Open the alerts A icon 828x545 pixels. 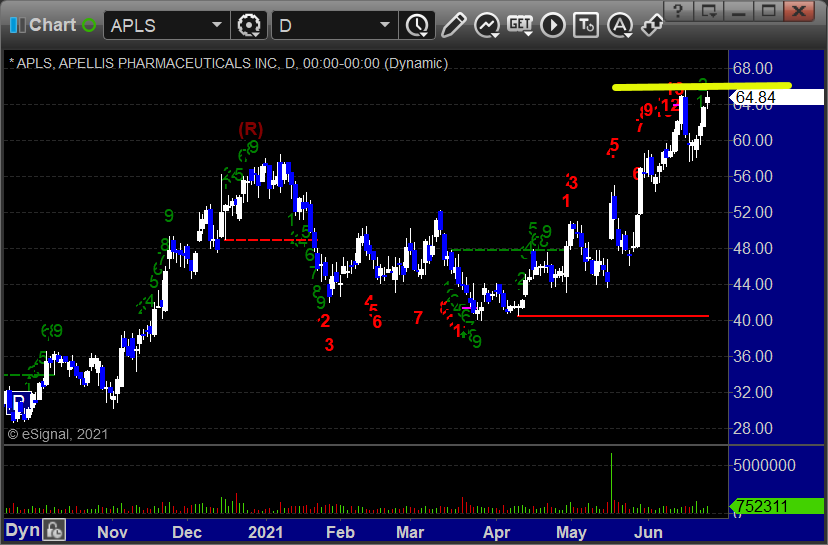click(620, 25)
